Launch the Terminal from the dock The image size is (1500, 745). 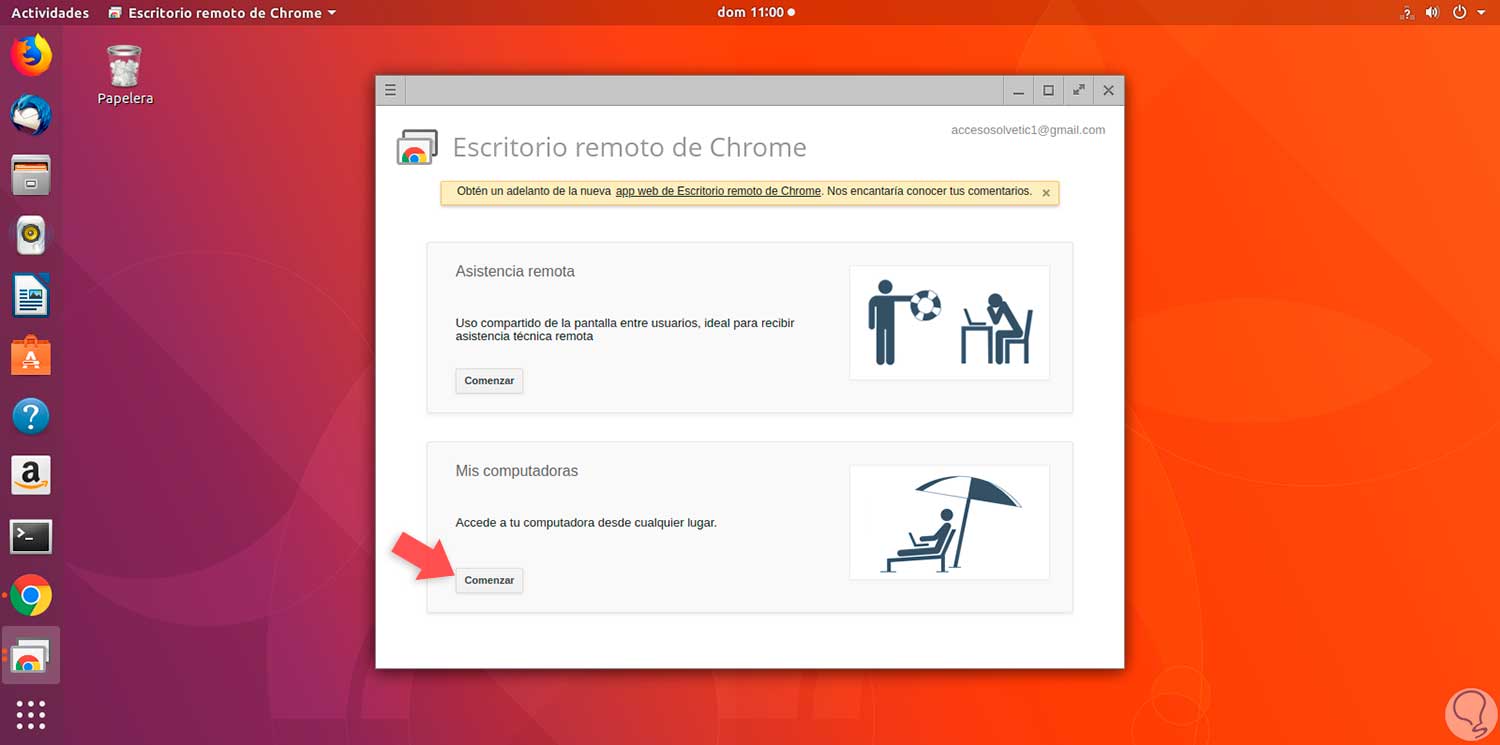pyautogui.click(x=31, y=537)
